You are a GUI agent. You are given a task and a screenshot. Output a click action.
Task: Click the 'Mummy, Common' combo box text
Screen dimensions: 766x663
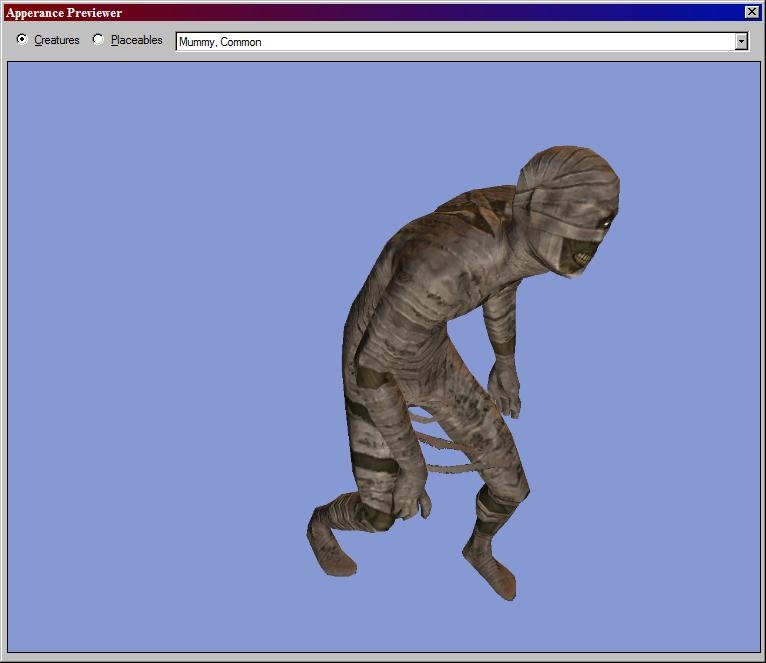[220, 42]
